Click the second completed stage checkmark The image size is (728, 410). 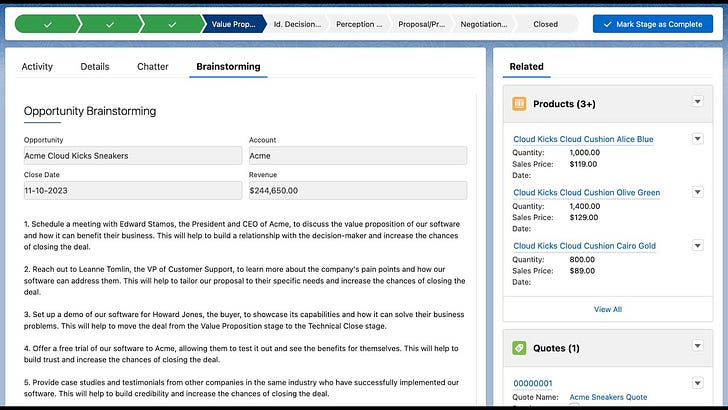click(110, 24)
